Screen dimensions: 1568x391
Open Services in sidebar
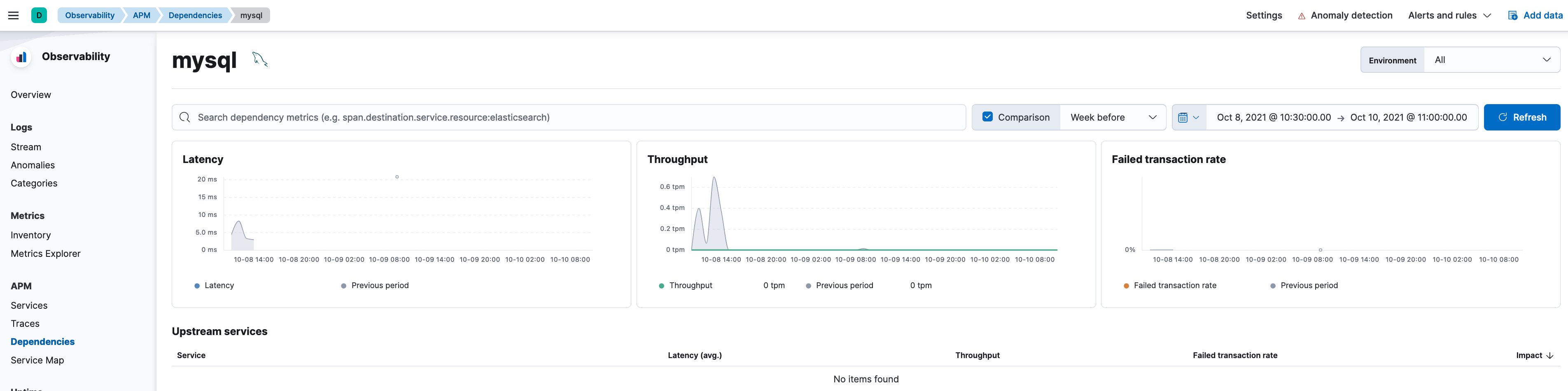click(29, 305)
